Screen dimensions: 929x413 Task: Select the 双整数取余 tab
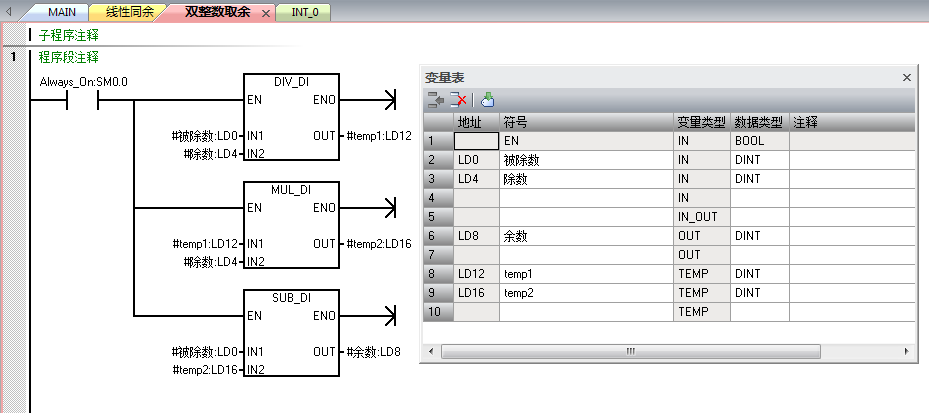click(x=217, y=12)
